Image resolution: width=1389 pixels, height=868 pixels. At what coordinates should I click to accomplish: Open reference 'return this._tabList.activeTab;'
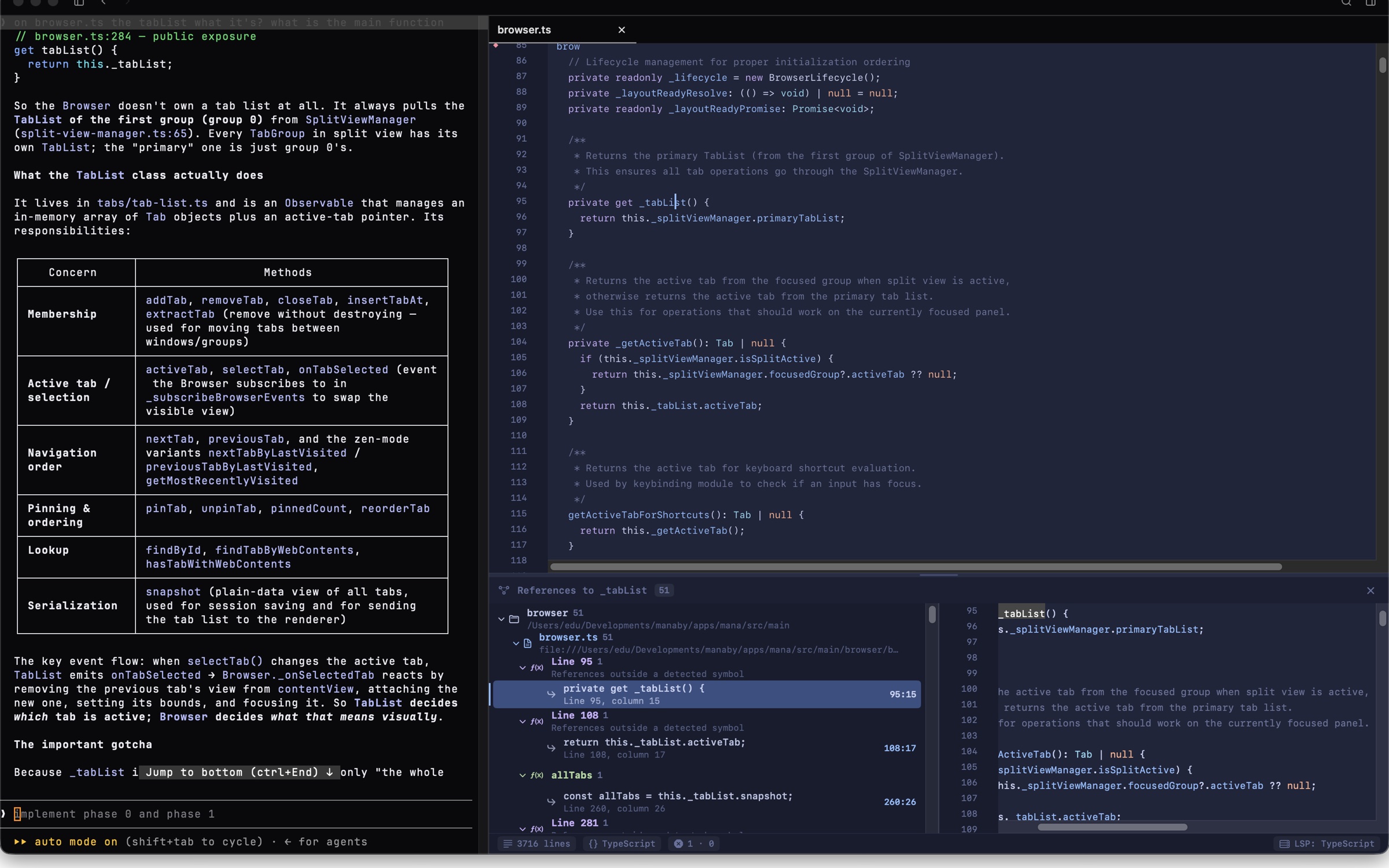click(x=706, y=748)
